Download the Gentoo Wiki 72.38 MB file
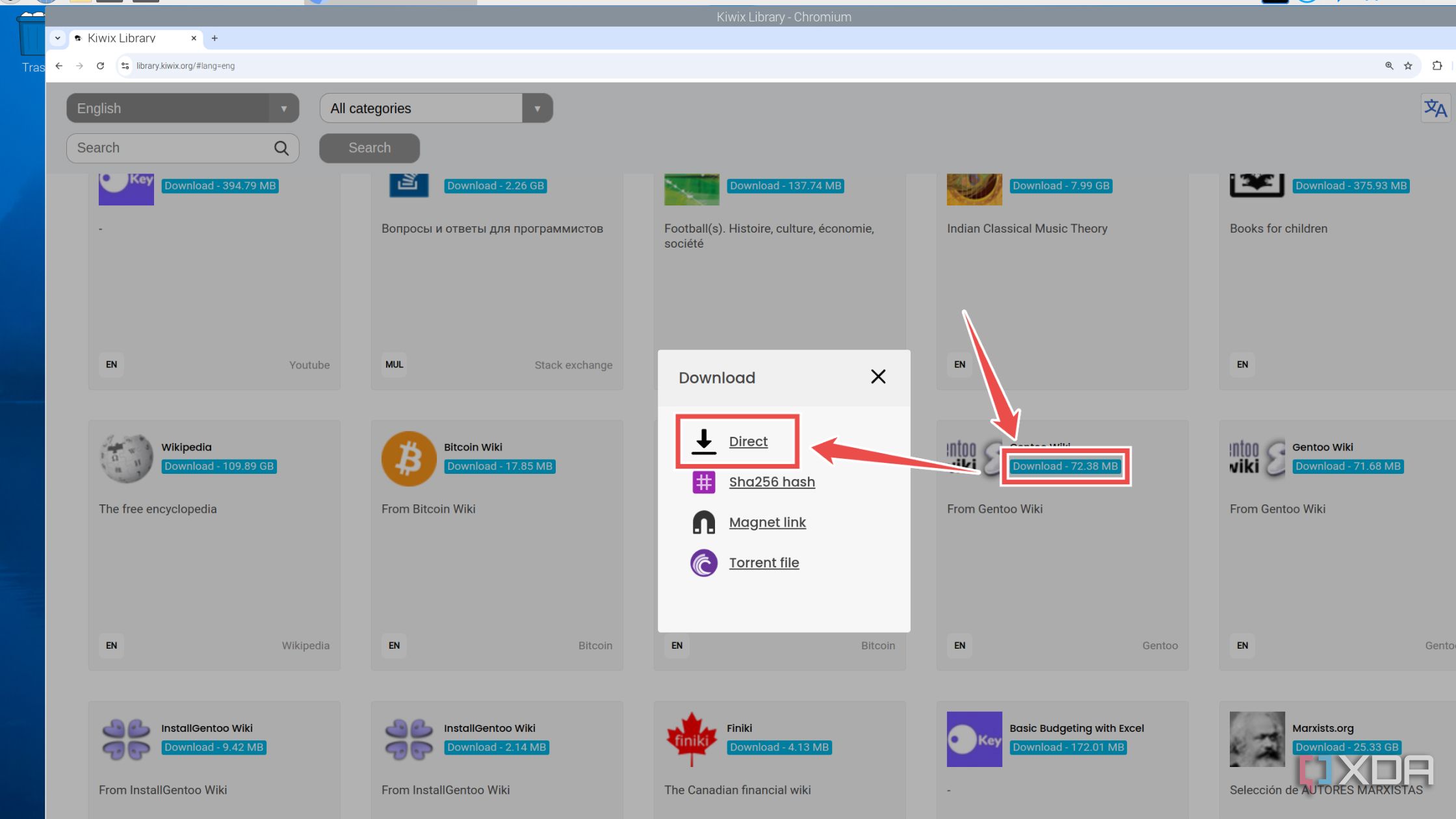 tap(1064, 466)
